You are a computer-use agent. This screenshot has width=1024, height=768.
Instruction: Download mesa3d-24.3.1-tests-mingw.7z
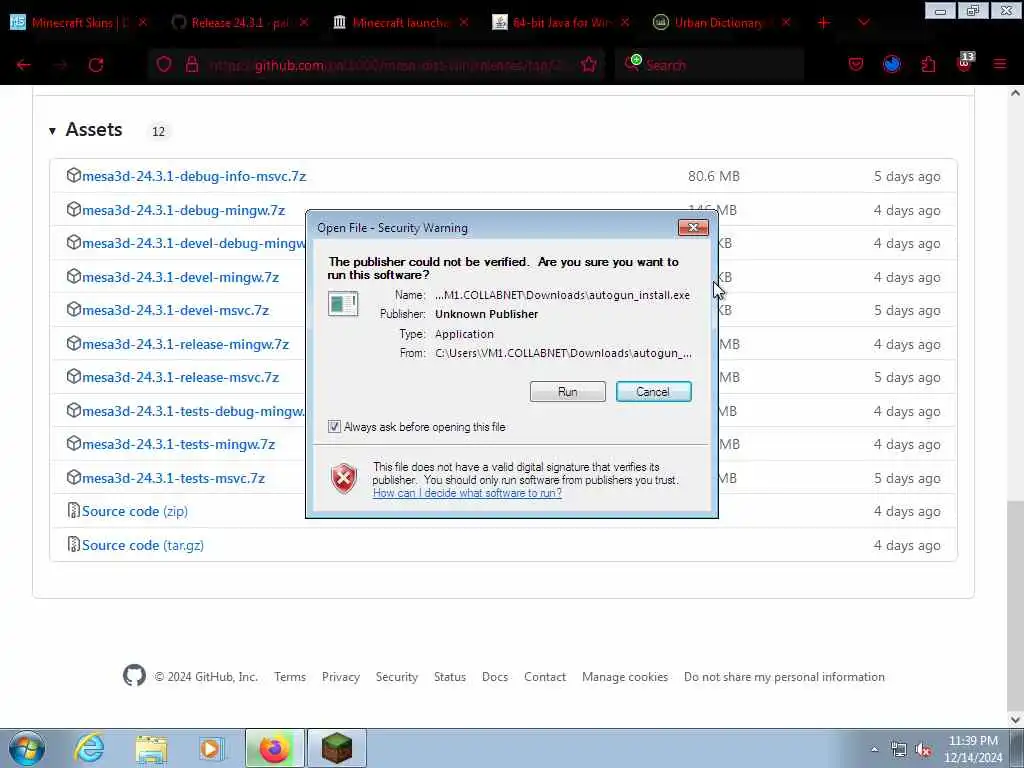[x=178, y=444]
